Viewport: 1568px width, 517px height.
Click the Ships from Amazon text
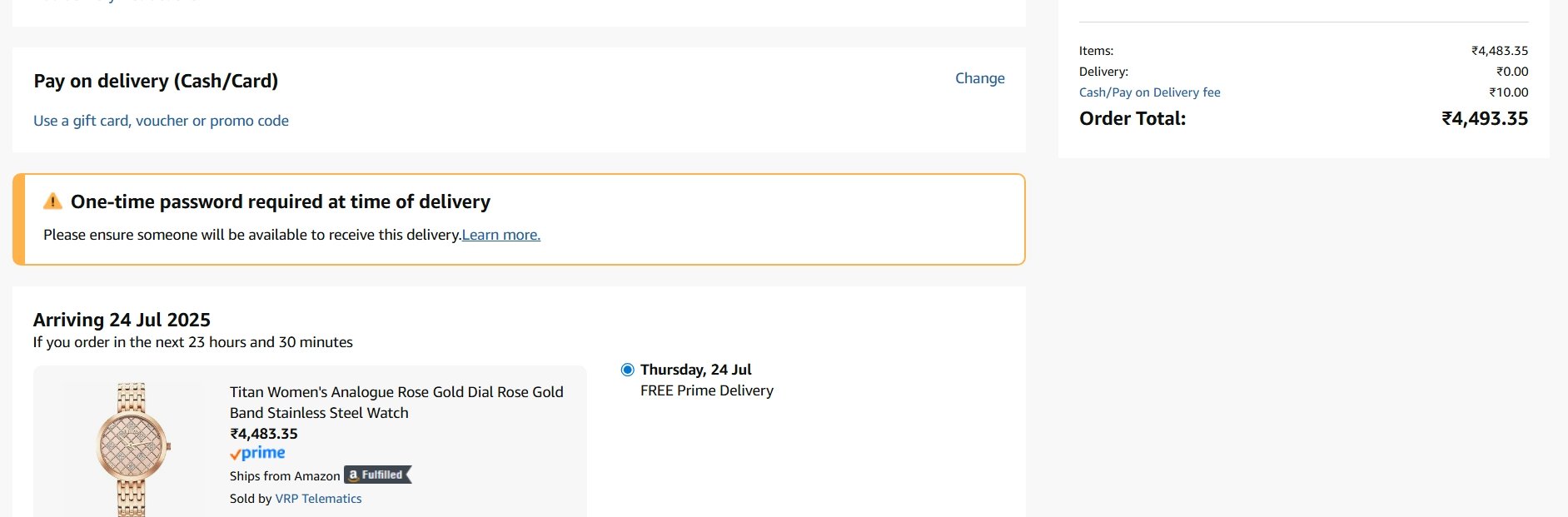[x=285, y=476]
